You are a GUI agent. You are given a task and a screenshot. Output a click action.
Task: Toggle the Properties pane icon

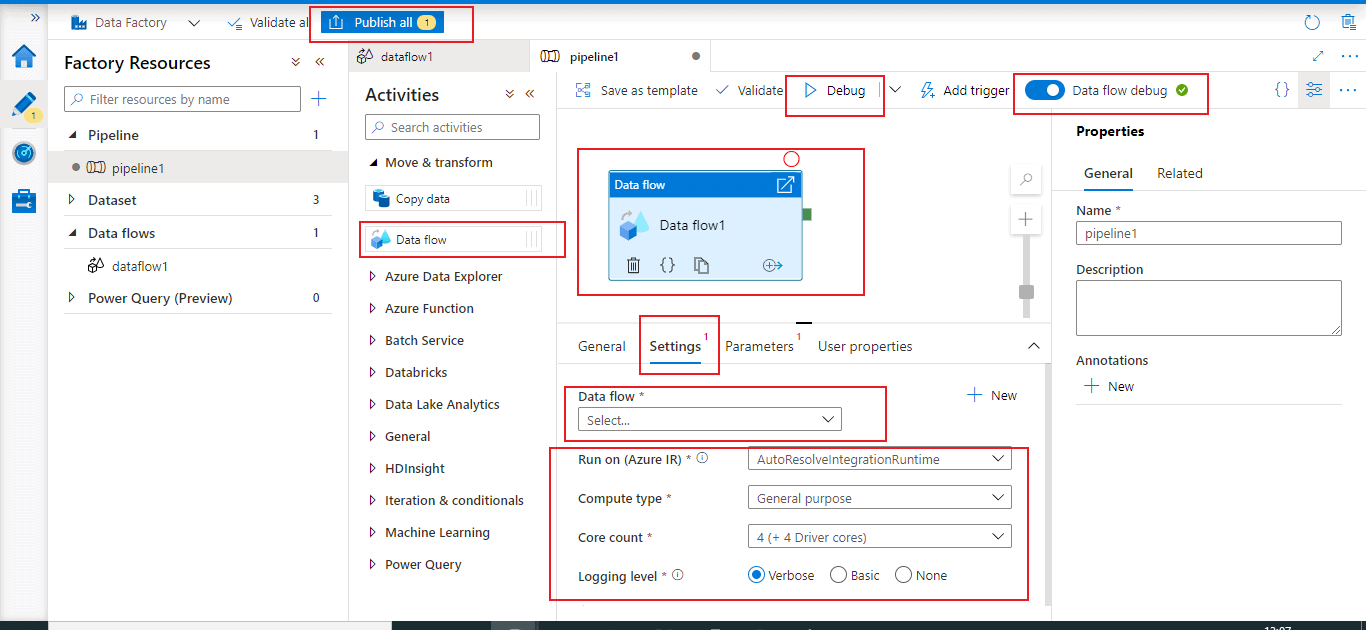point(1314,90)
